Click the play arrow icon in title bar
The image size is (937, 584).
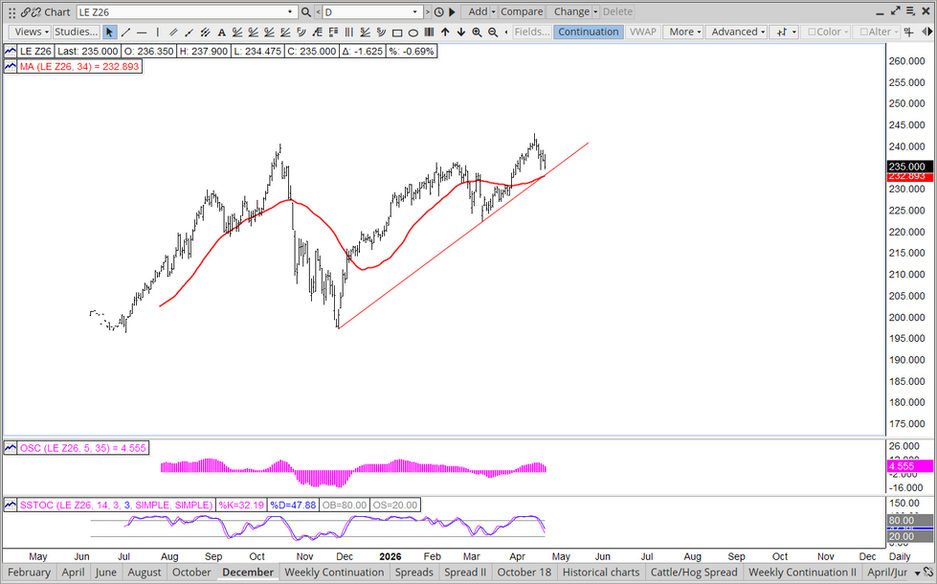coord(452,12)
